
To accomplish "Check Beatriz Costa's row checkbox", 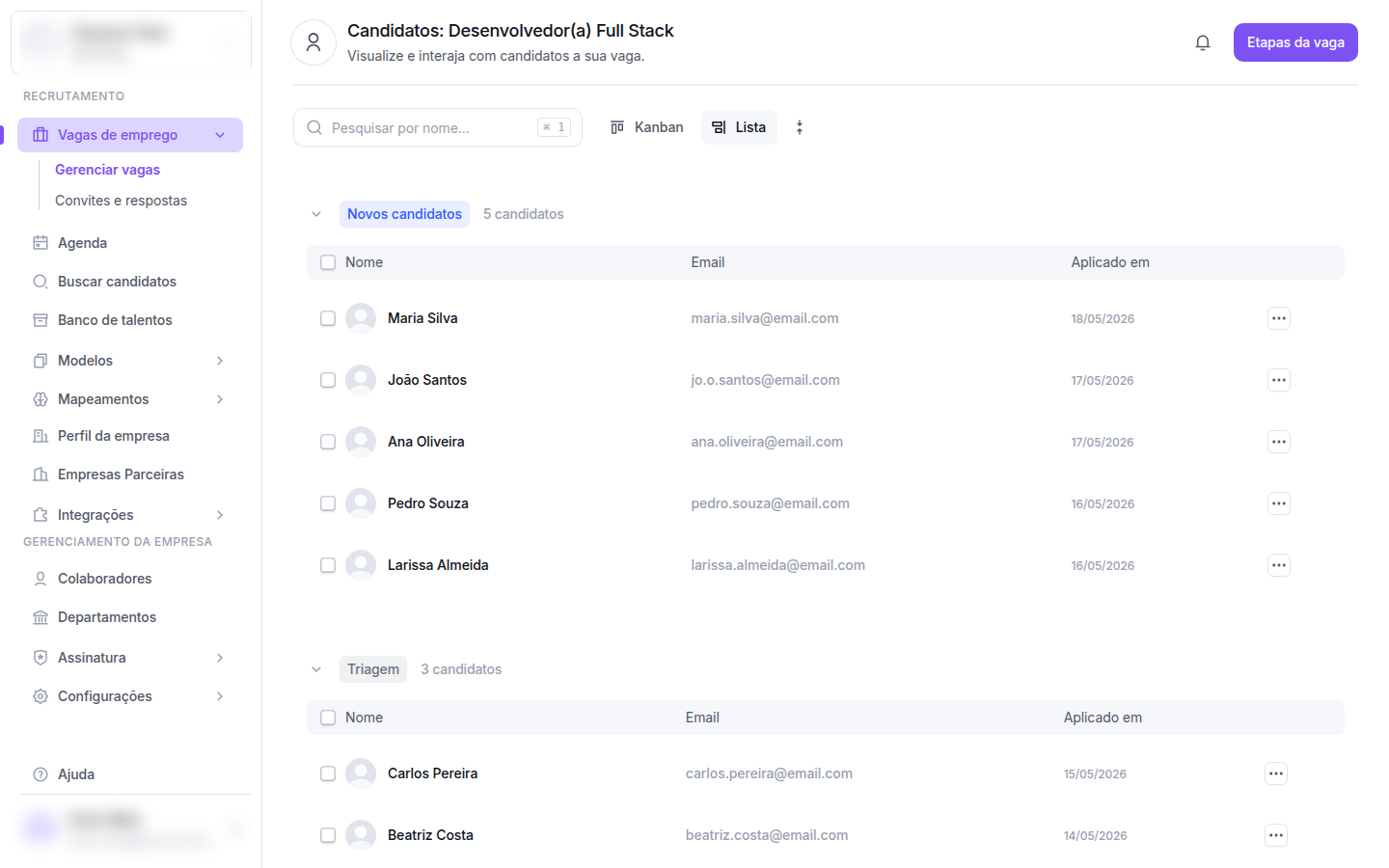I will [328, 835].
